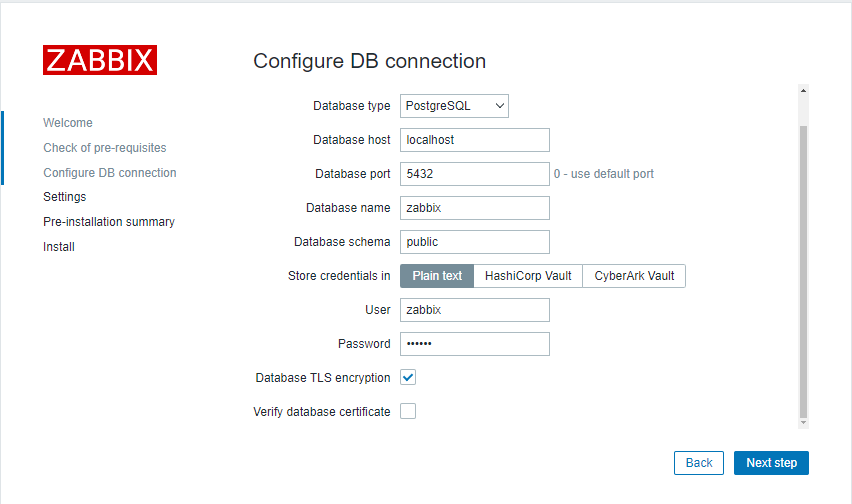Click Check of pre-requisites step
Screen dimensions: 852x504
(x=105, y=148)
